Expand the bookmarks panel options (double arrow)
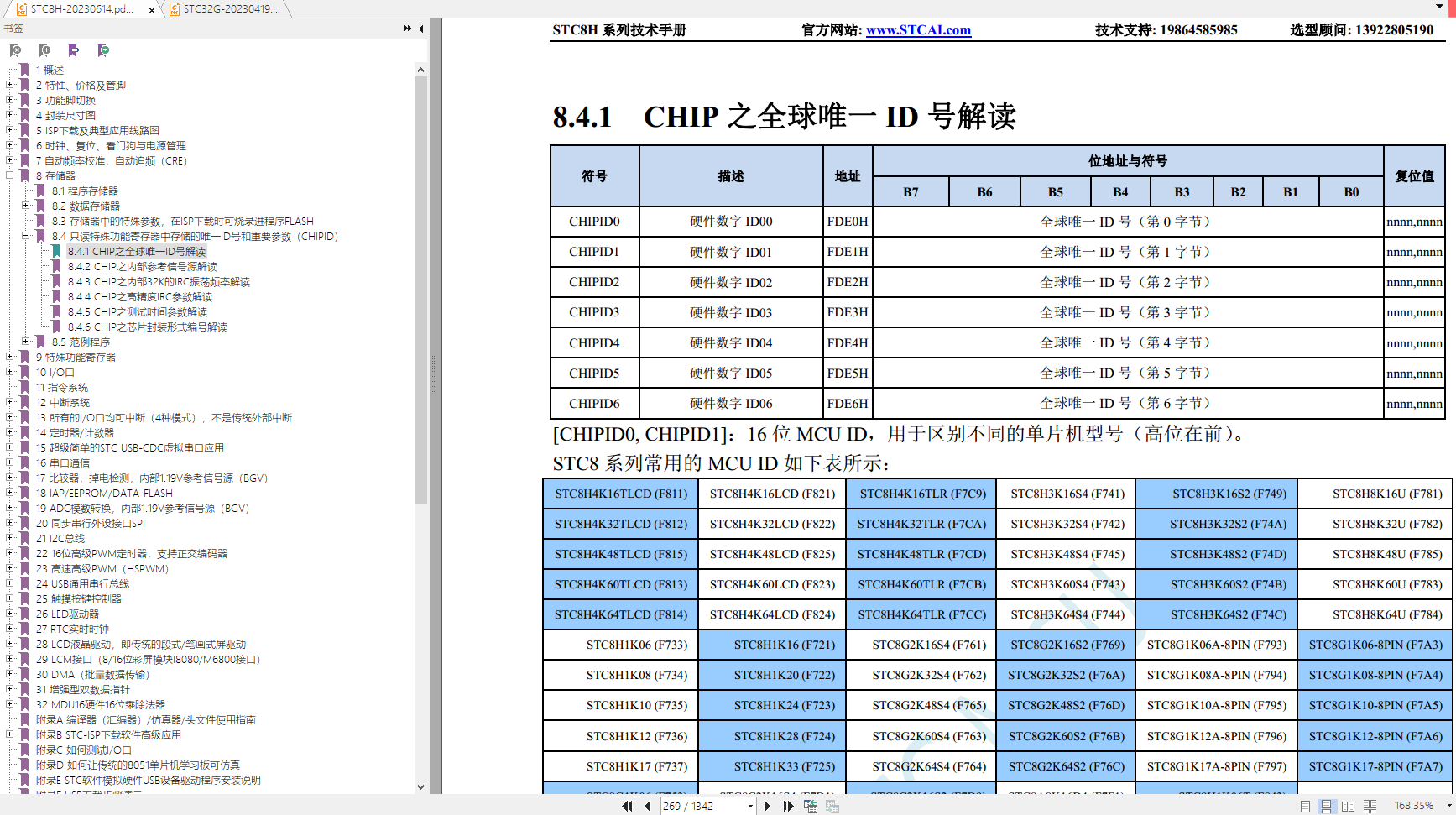The width and height of the screenshot is (1456, 815). (408, 29)
